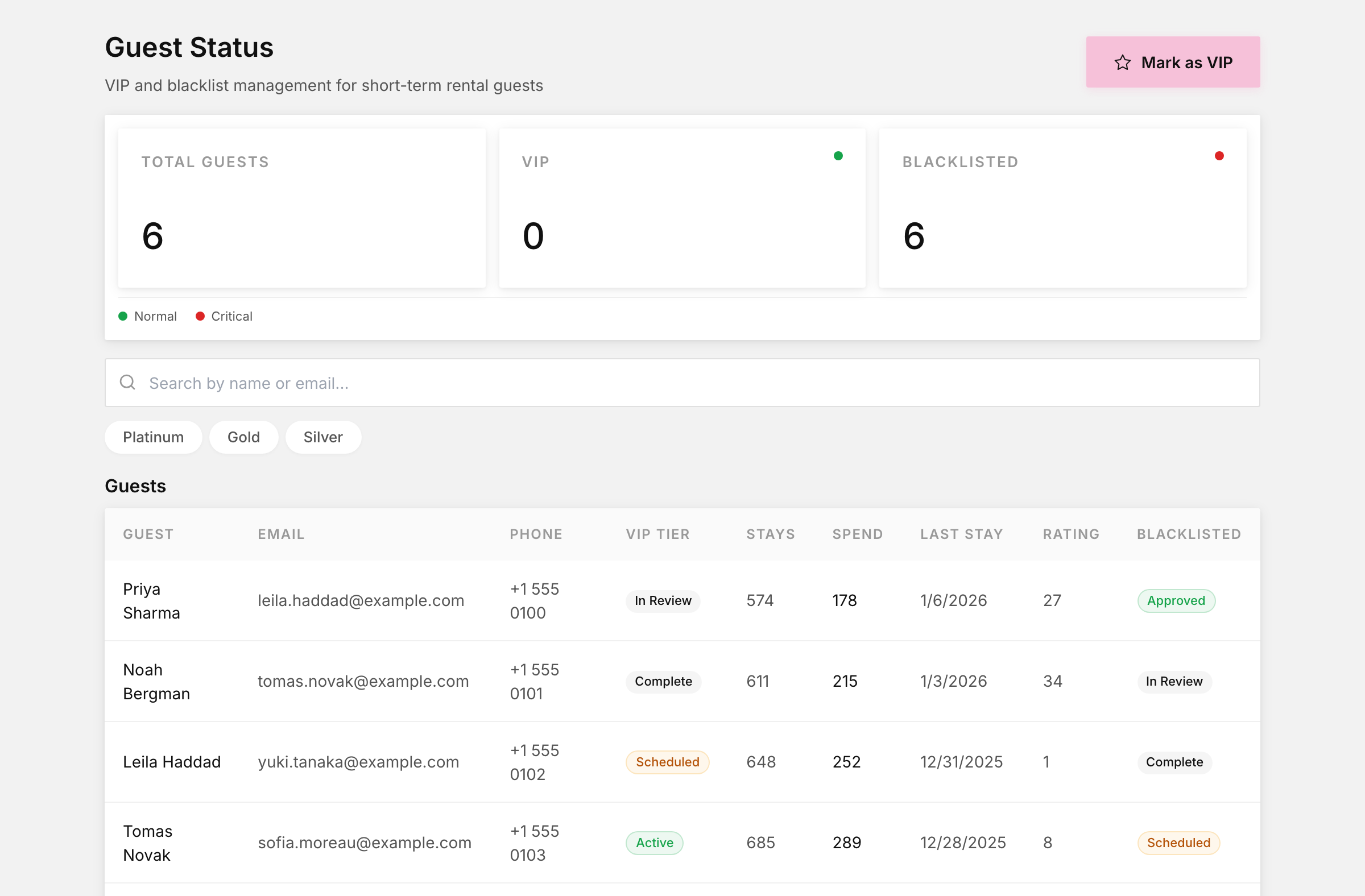
Task: Filter guests by Silver tier
Action: pyautogui.click(x=323, y=437)
